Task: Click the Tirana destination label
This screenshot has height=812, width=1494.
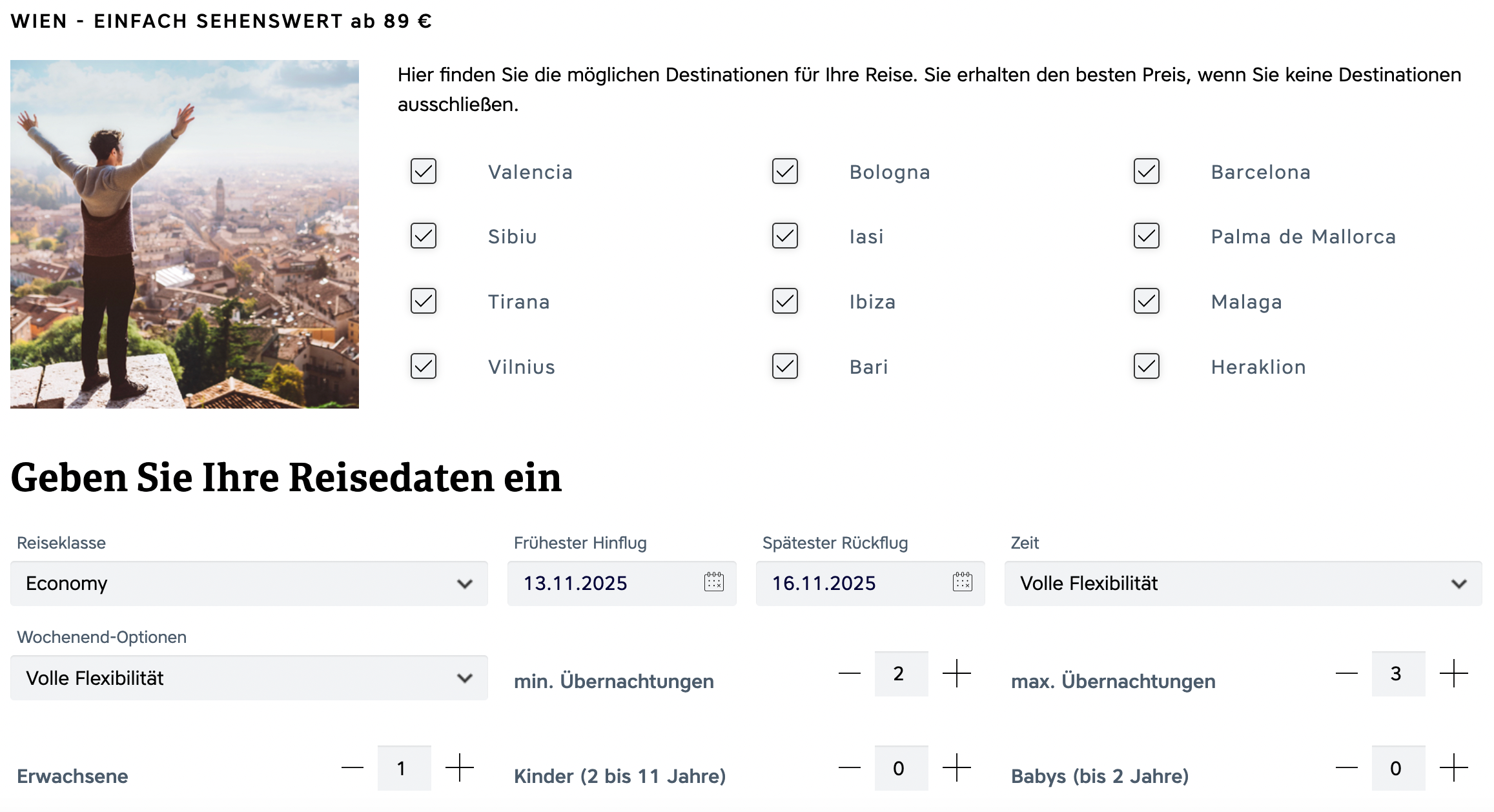Action: tap(518, 302)
